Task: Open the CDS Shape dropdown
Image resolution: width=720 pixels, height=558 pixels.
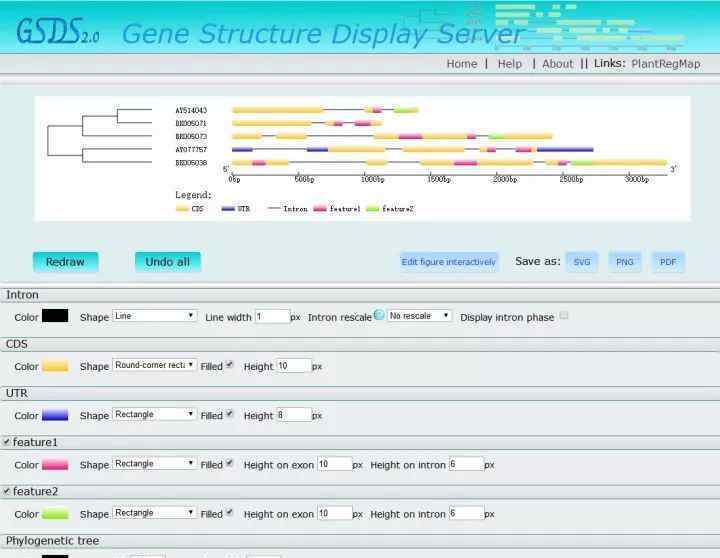Action: pyautogui.click(x=154, y=365)
